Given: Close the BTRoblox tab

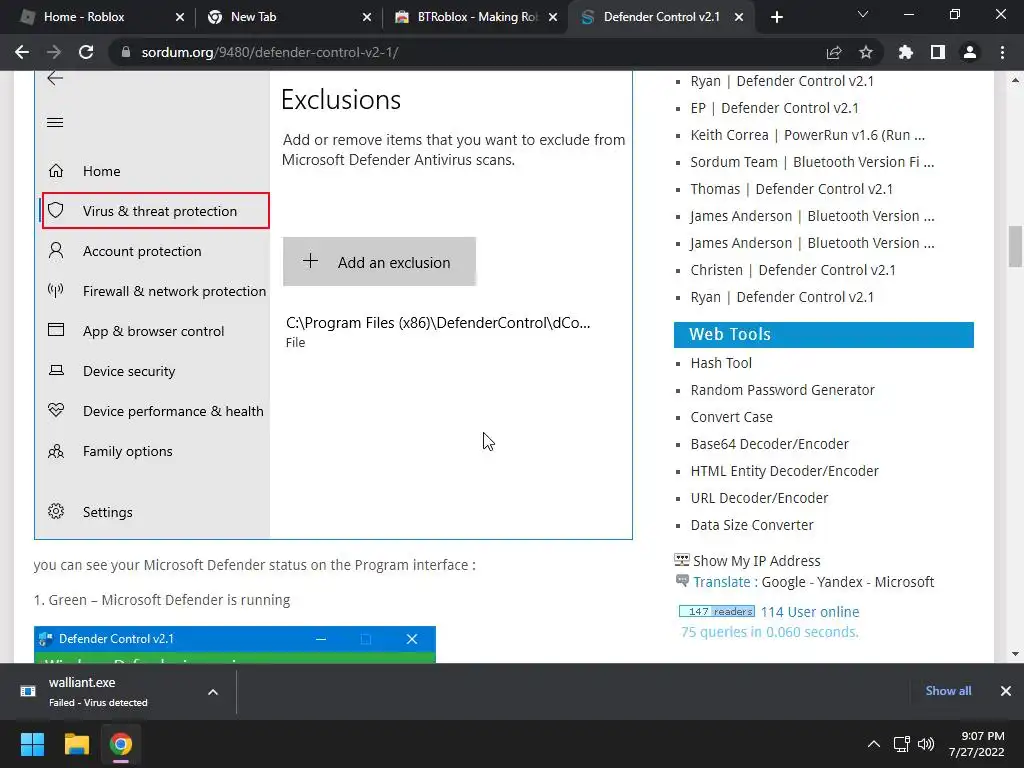Looking at the screenshot, I should (x=553, y=17).
